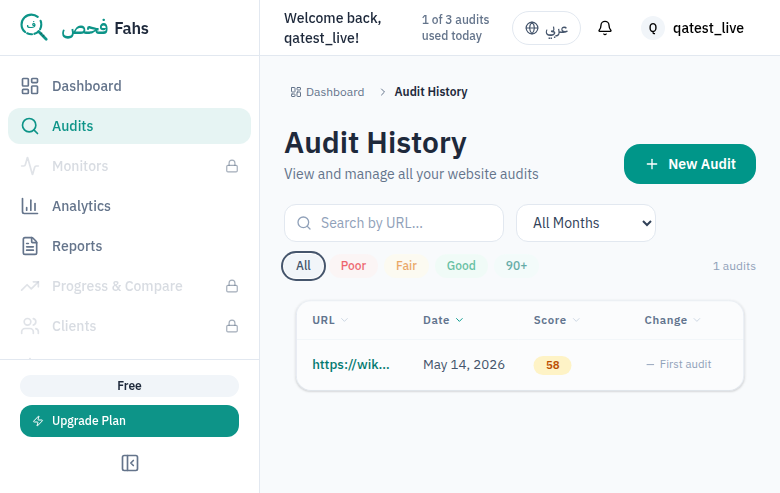Click the lock icon beside Monitors

(232, 166)
